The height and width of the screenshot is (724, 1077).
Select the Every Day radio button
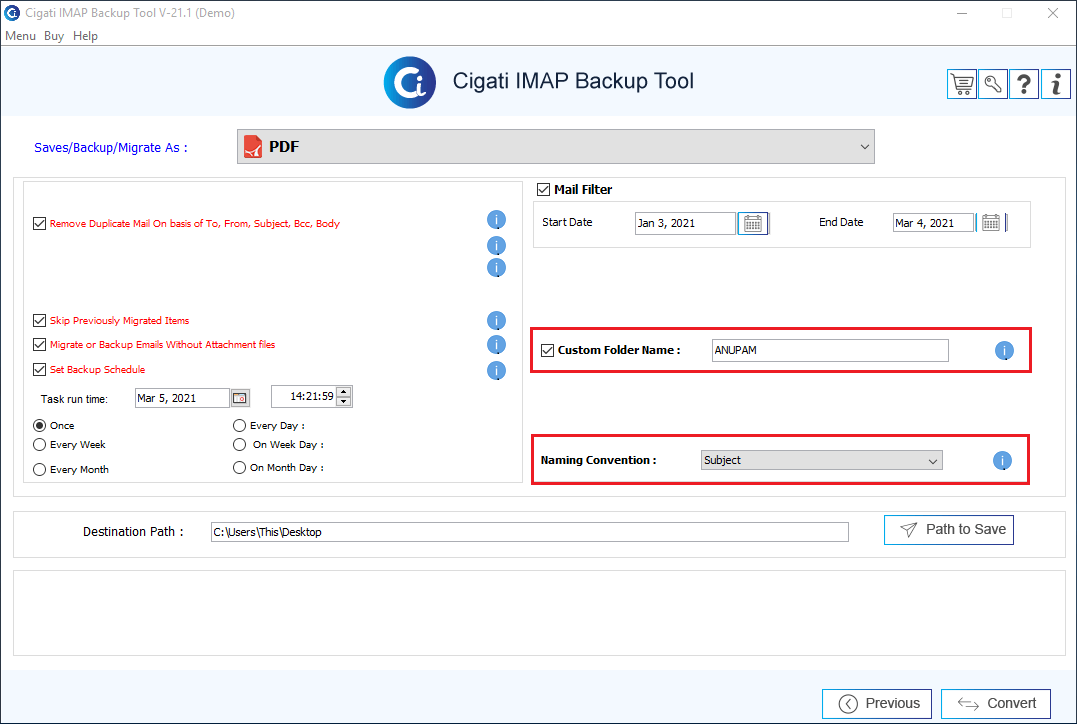(239, 426)
